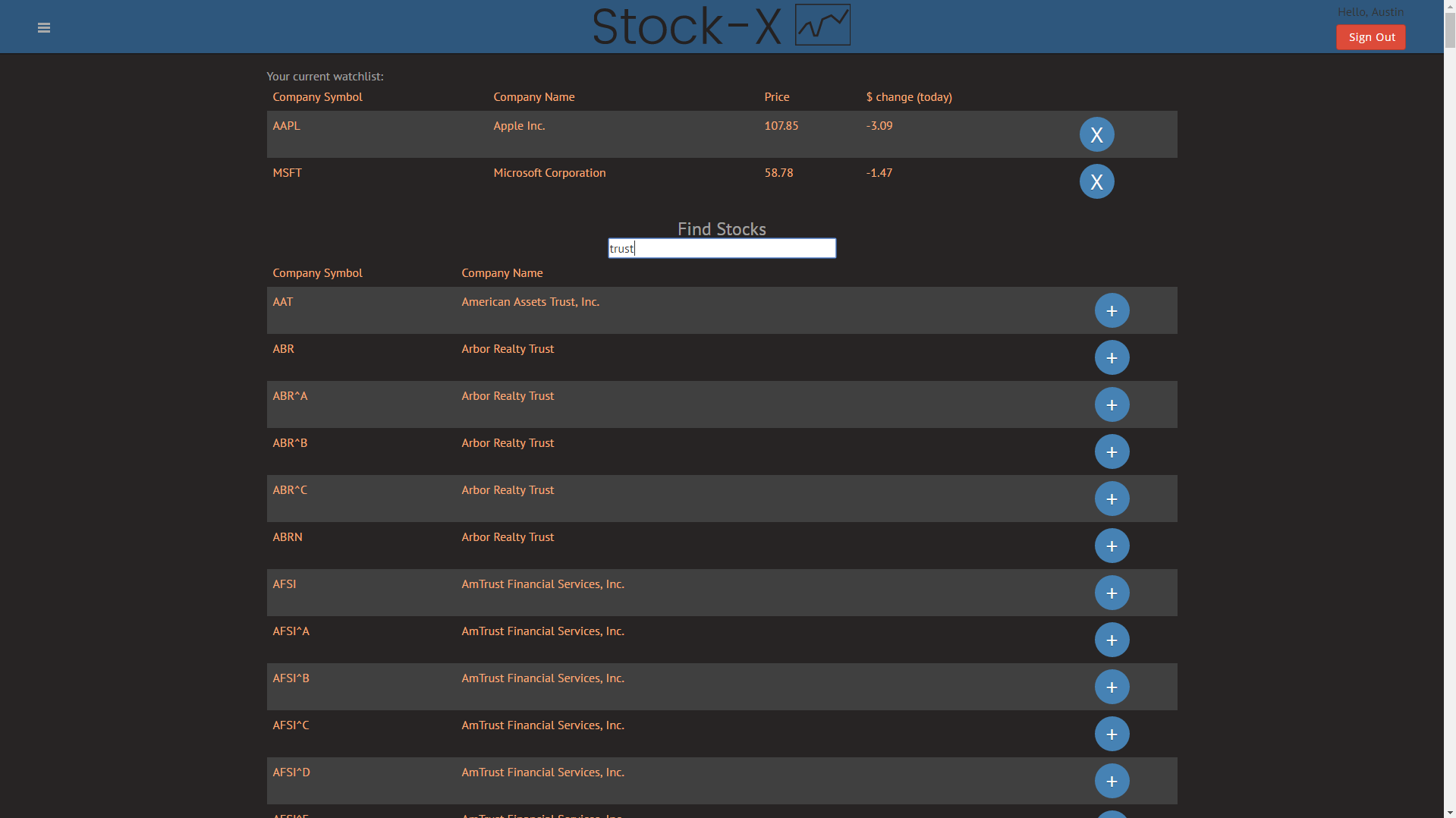Viewport: 1456px width, 818px height.
Task: Click the AFSI^D symbol cell
Action: pos(291,772)
